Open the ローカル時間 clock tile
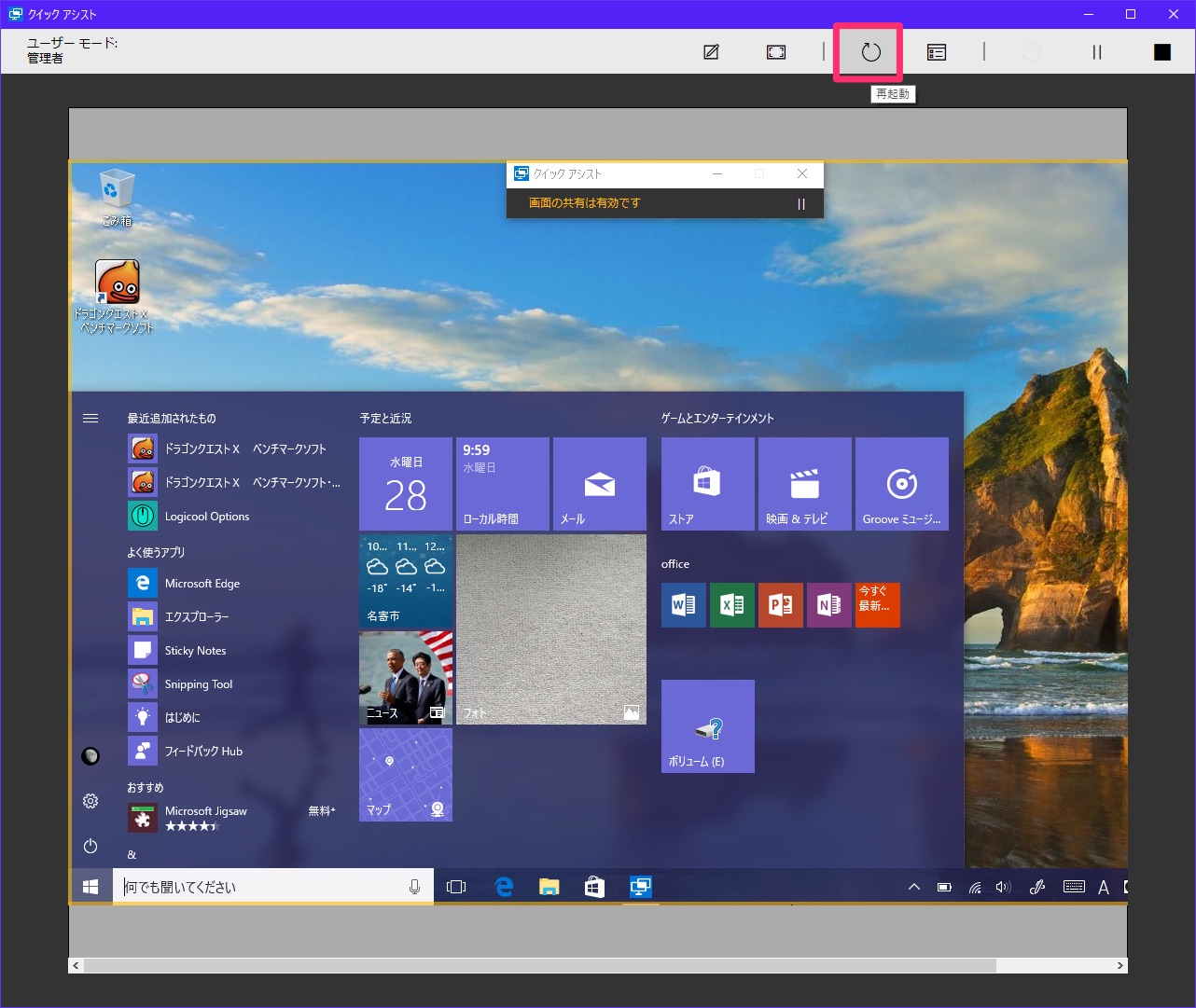 pos(503,484)
